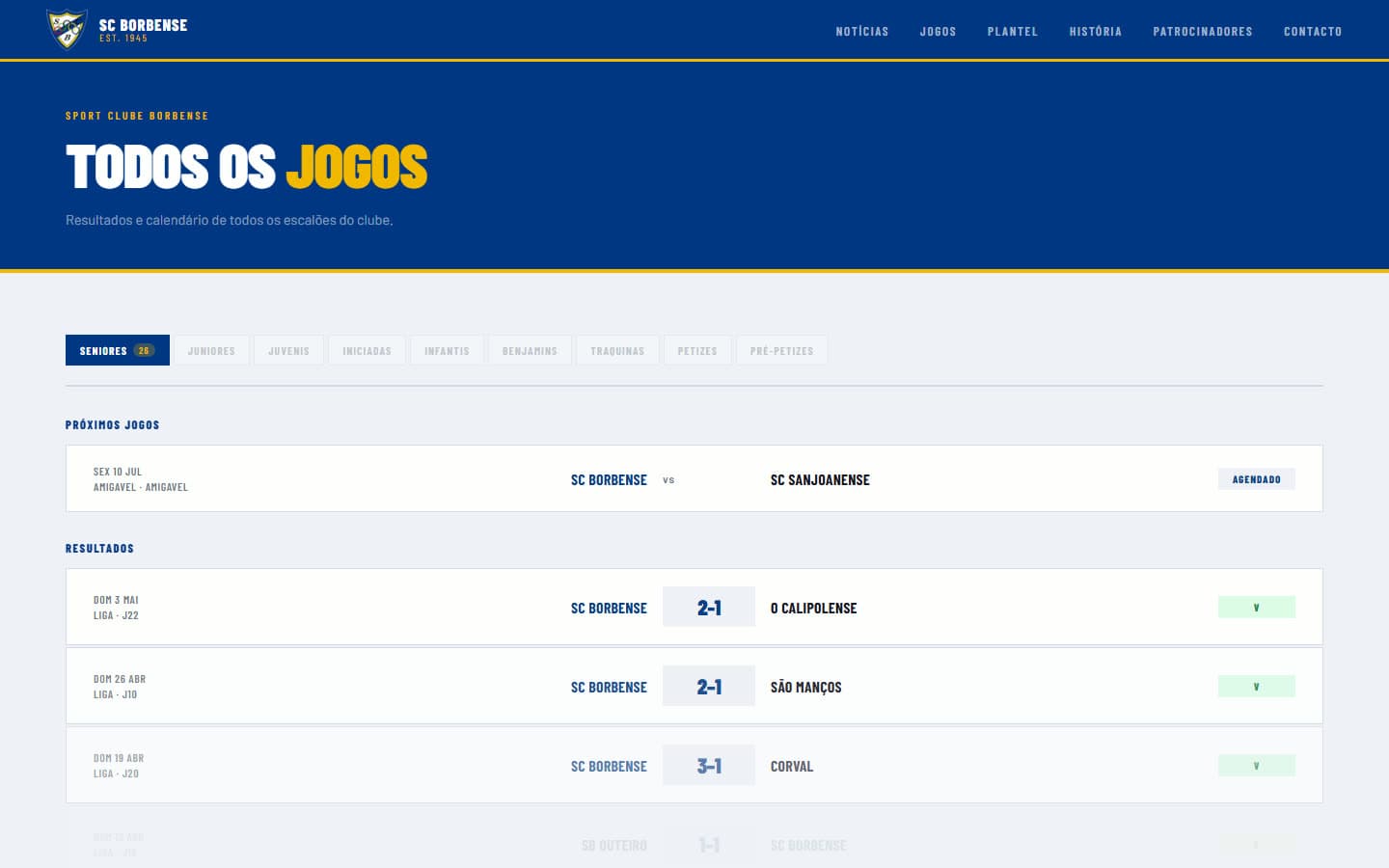
Task: Click the SC Borbense crest logo
Action: tap(67, 29)
